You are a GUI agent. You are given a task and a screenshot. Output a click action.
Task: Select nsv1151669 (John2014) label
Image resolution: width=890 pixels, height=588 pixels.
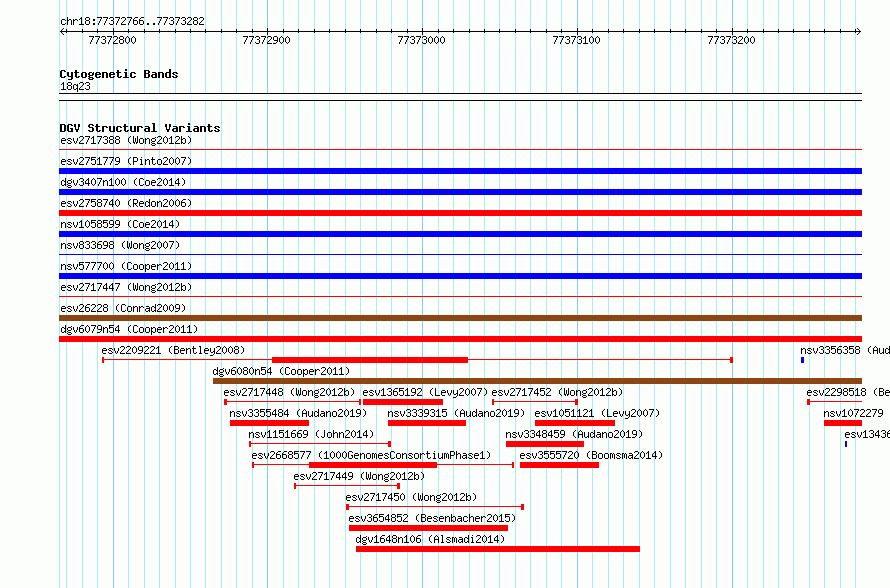tap(311, 434)
